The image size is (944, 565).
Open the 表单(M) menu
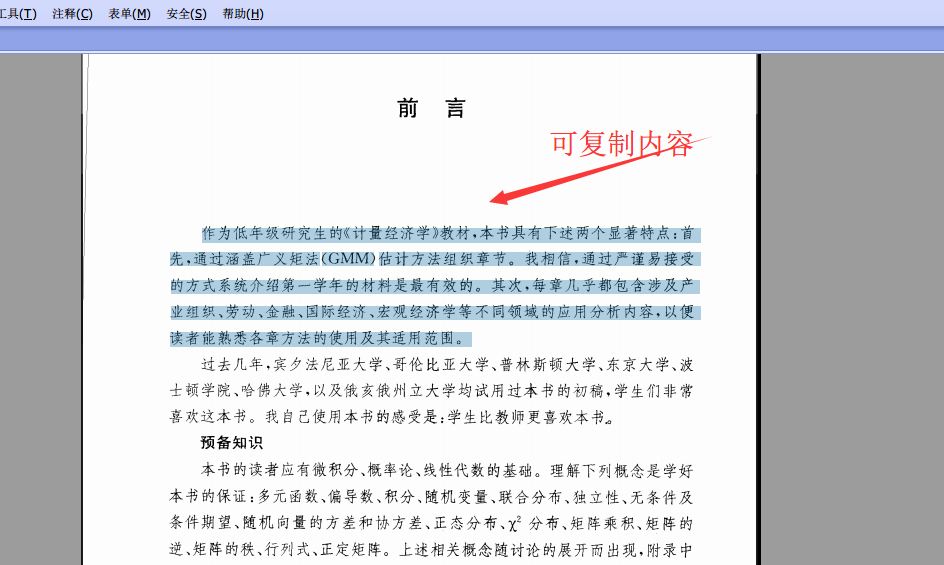click(129, 14)
